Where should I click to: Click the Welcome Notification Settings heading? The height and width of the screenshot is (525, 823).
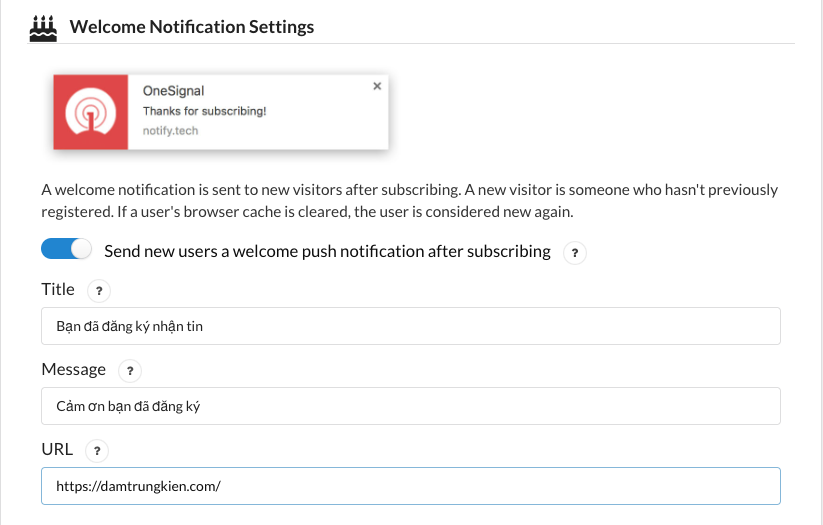(x=192, y=27)
